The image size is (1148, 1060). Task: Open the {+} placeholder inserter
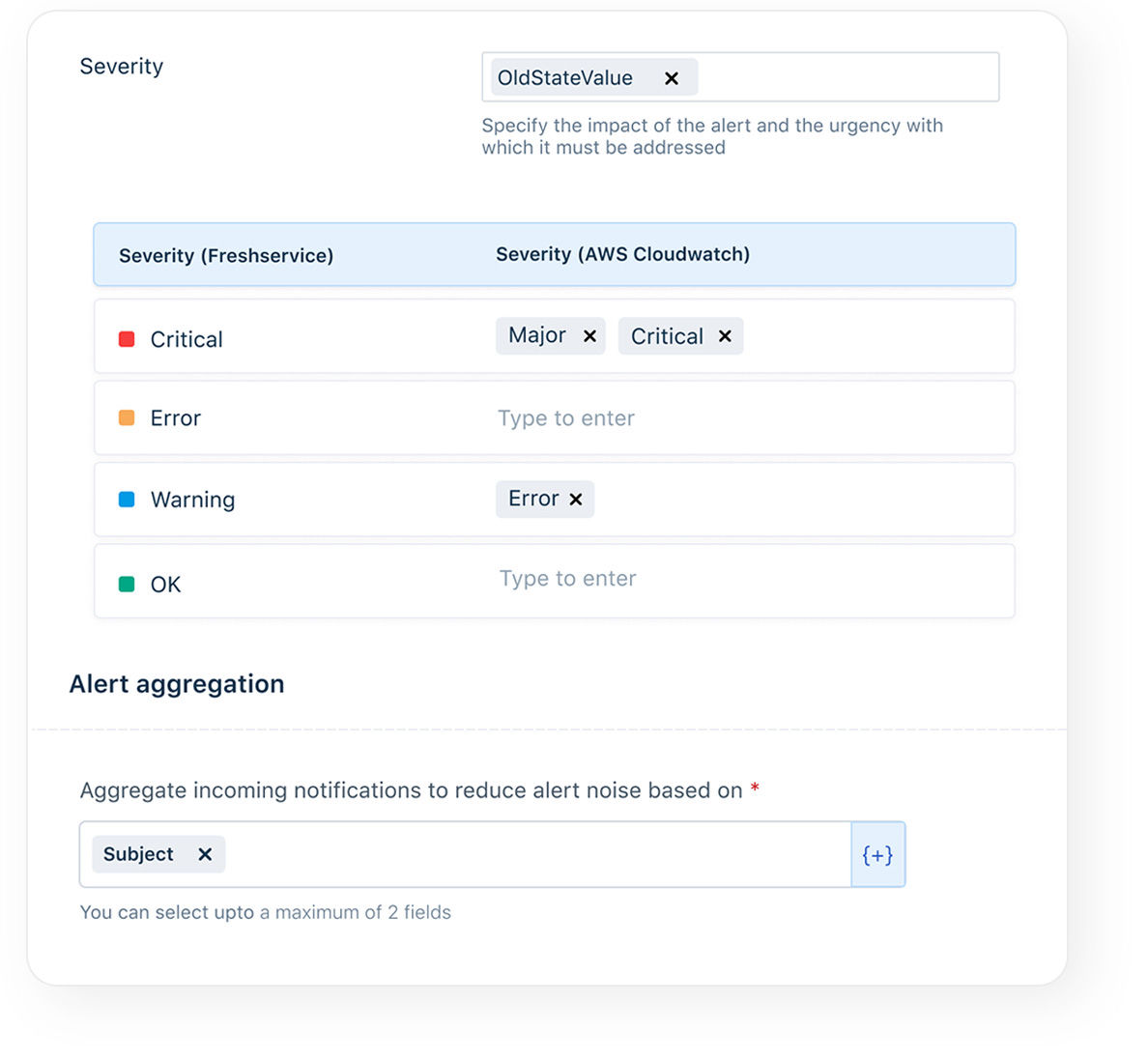click(x=876, y=854)
